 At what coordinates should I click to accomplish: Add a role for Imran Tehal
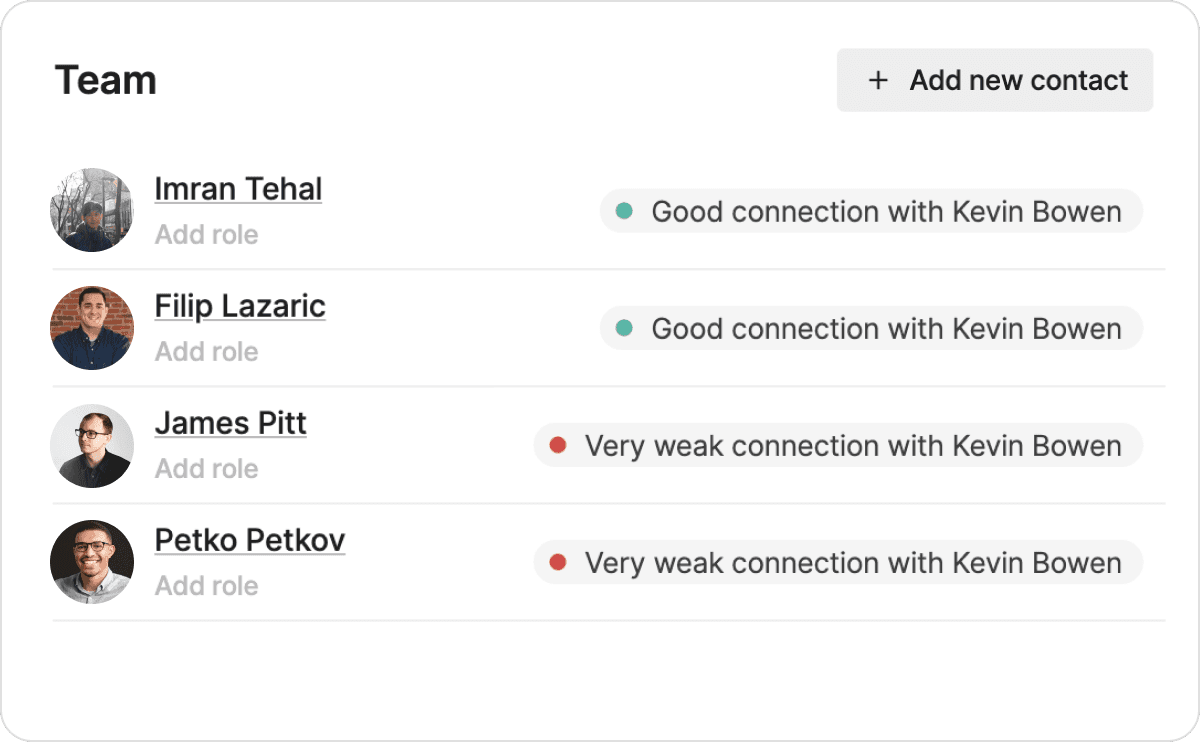[x=206, y=235]
